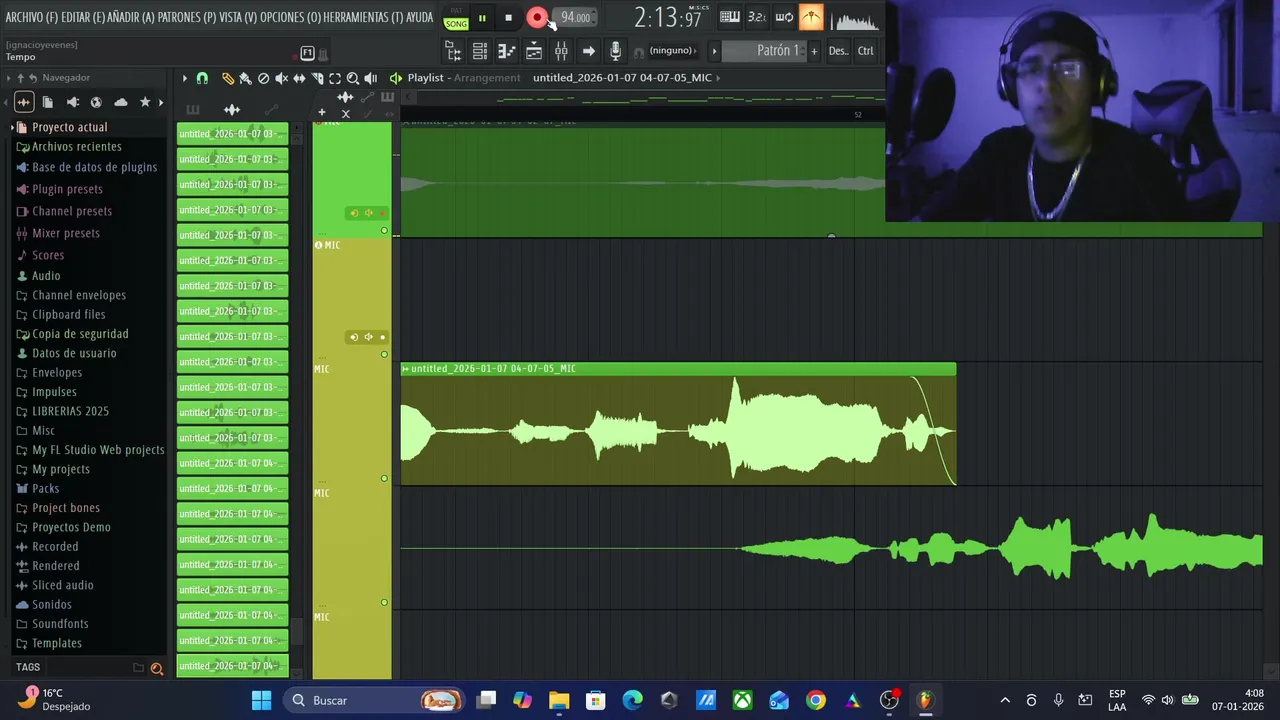Open Windows Start menu

[x=261, y=700]
